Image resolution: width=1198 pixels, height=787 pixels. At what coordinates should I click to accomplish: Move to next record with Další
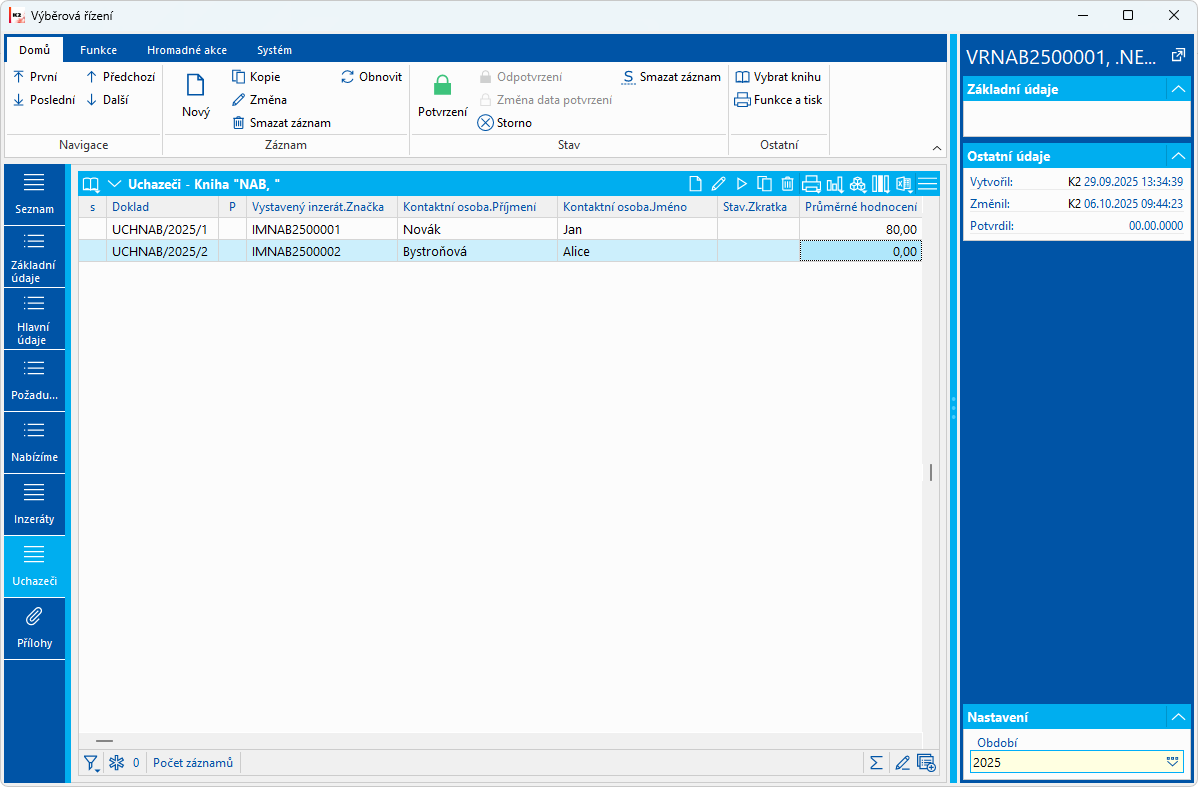pyautogui.click(x=107, y=99)
